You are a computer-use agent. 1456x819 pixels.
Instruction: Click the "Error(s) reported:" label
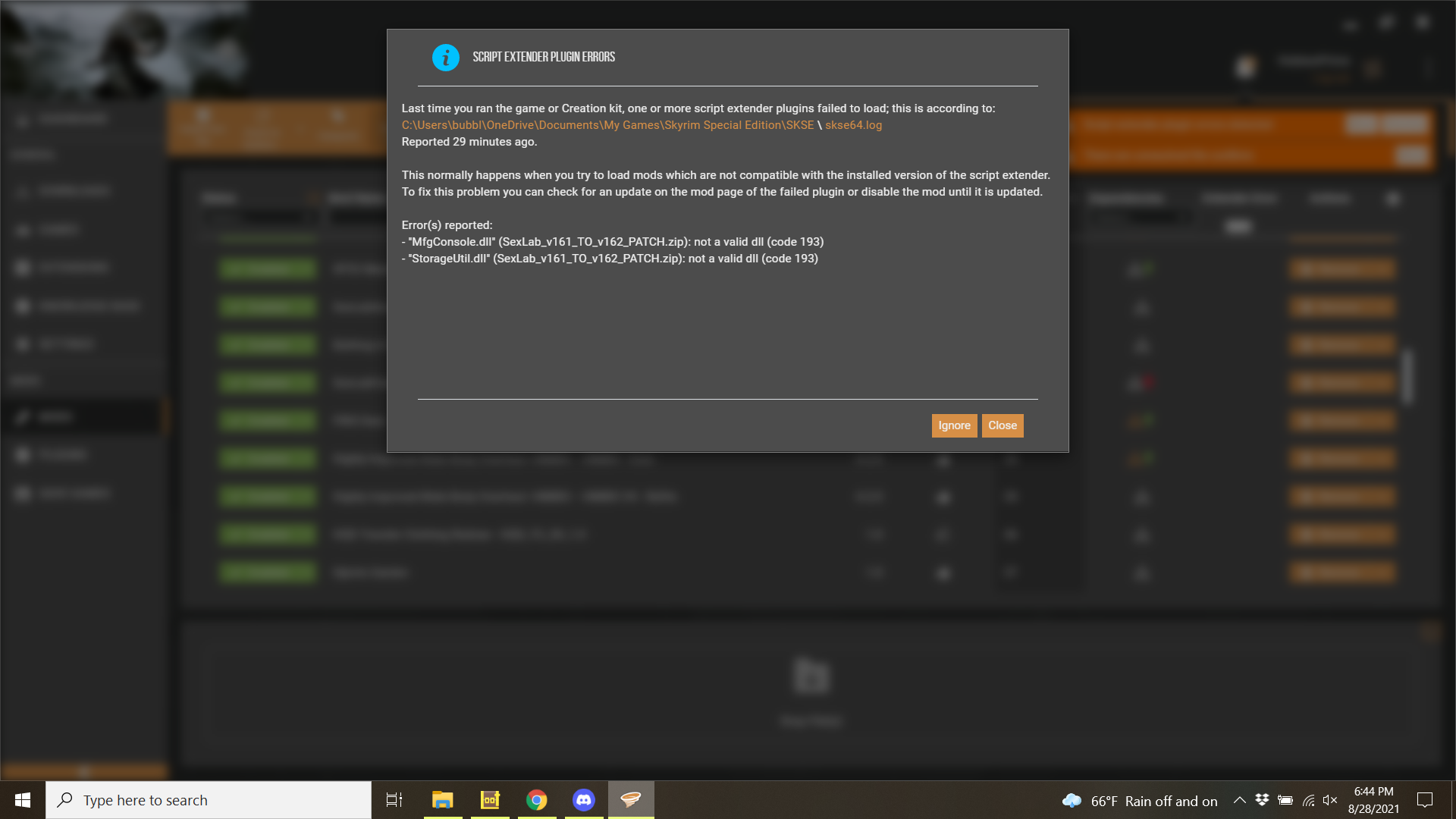click(x=447, y=225)
